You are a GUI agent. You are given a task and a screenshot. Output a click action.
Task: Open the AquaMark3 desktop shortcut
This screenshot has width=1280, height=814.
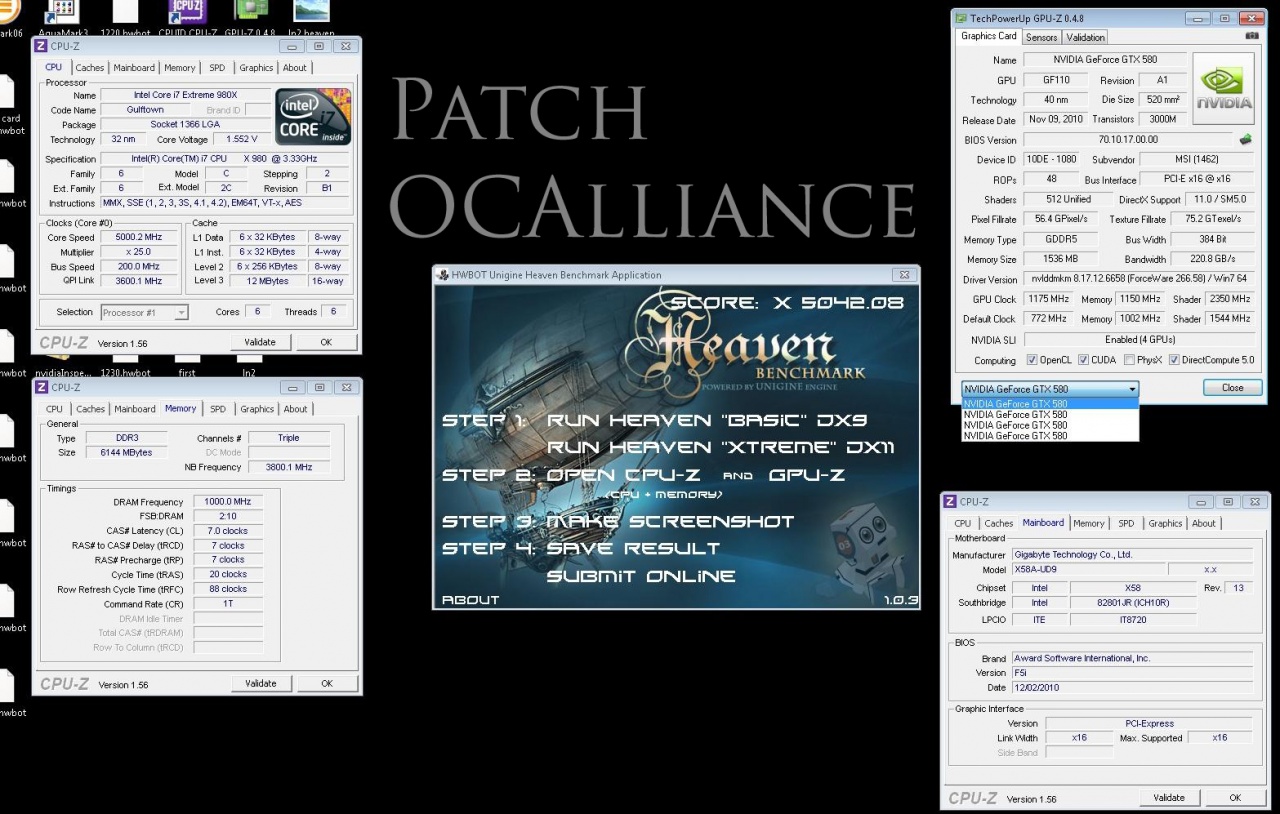(x=62, y=13)
